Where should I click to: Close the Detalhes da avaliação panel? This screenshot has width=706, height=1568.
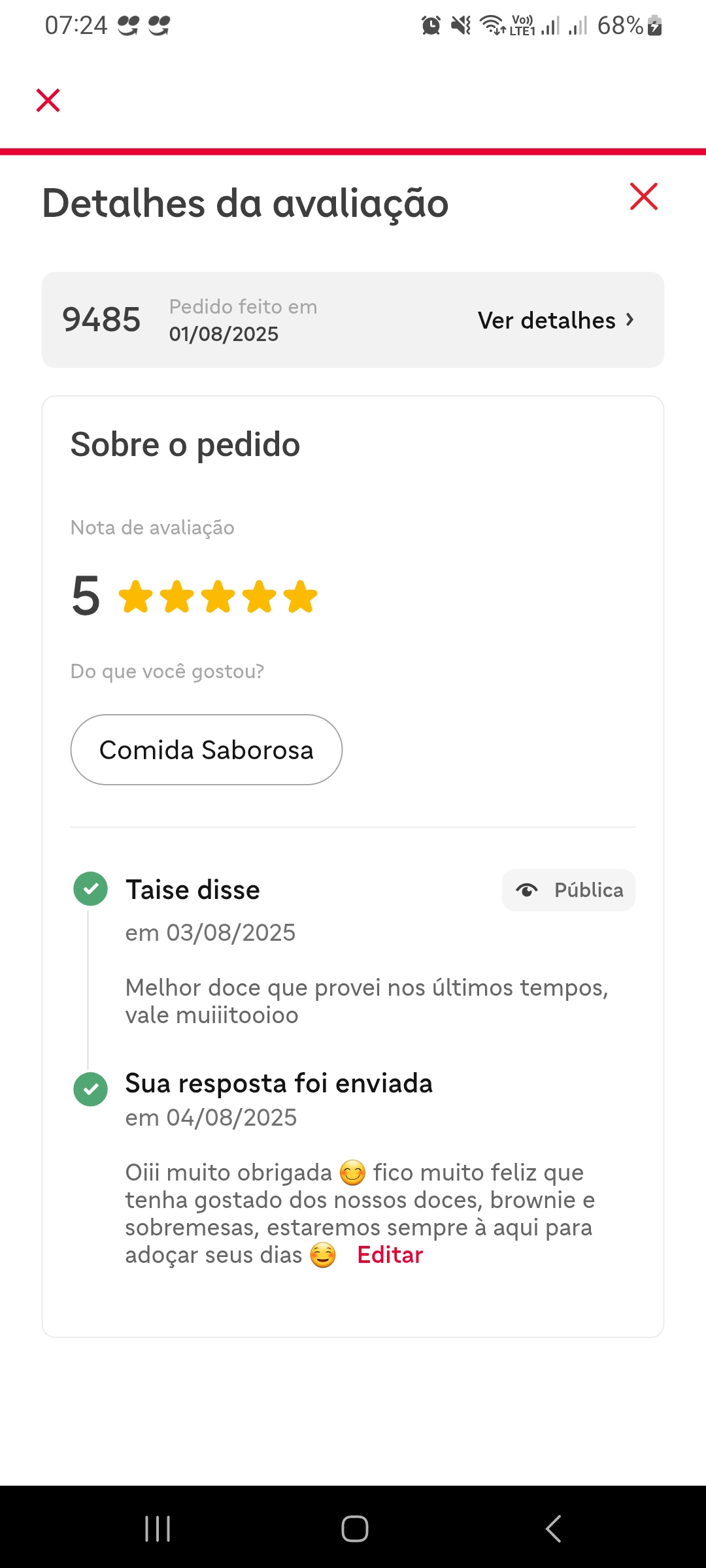pos(643,197)
